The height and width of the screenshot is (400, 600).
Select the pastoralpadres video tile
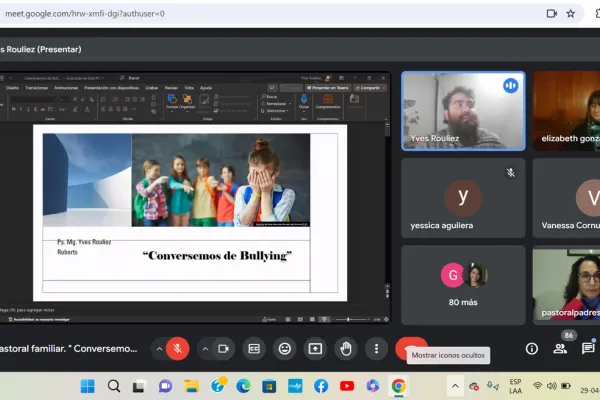tap(567, 285)
